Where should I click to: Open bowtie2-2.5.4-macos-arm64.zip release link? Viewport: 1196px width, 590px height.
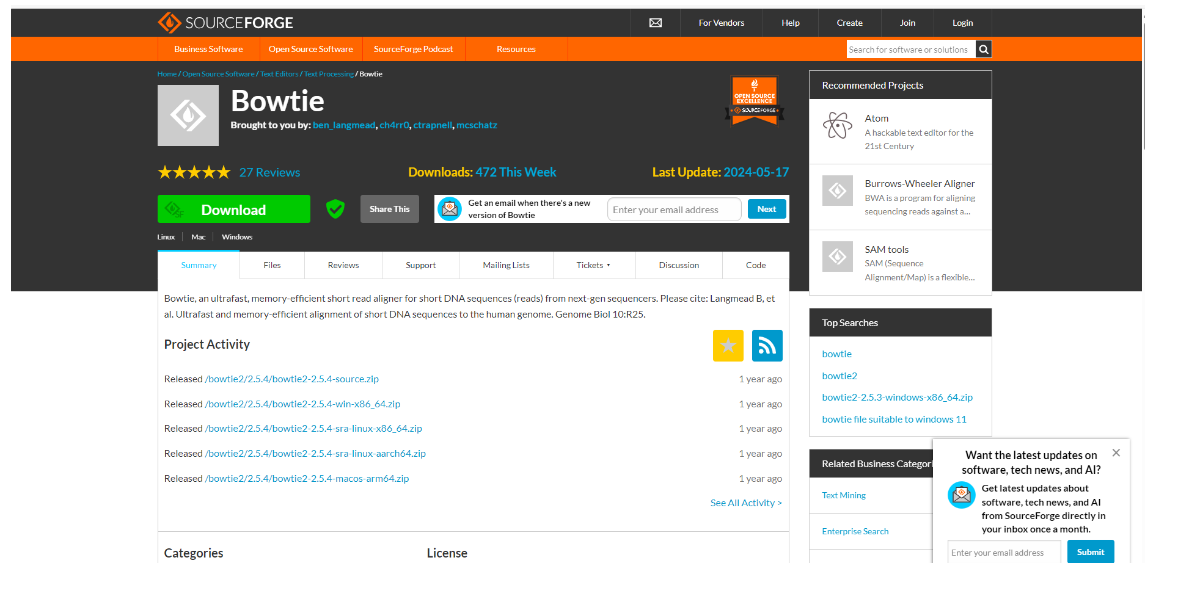(x=307, y=479)
